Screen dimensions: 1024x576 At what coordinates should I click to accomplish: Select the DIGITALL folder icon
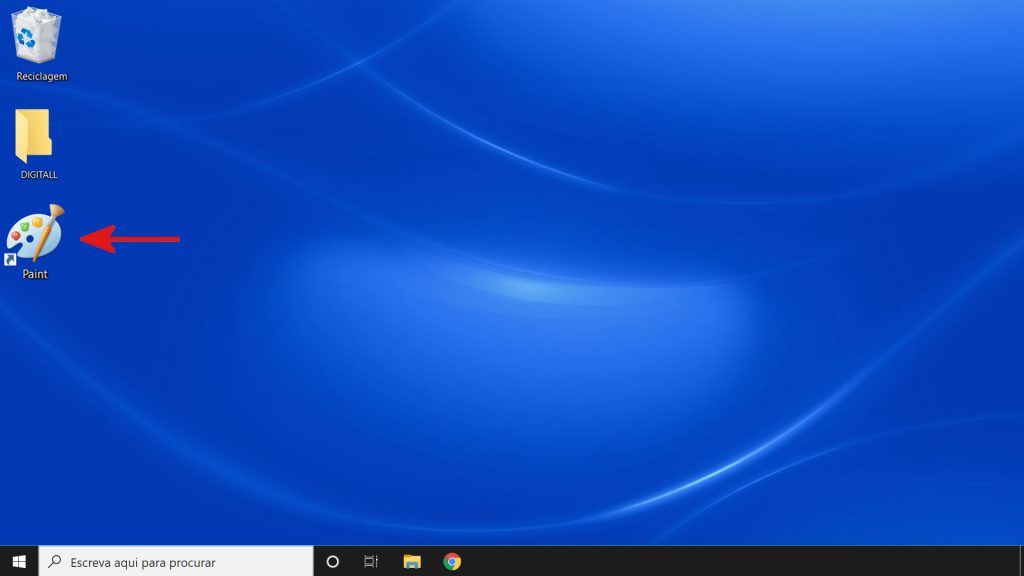tap(33, 135)
